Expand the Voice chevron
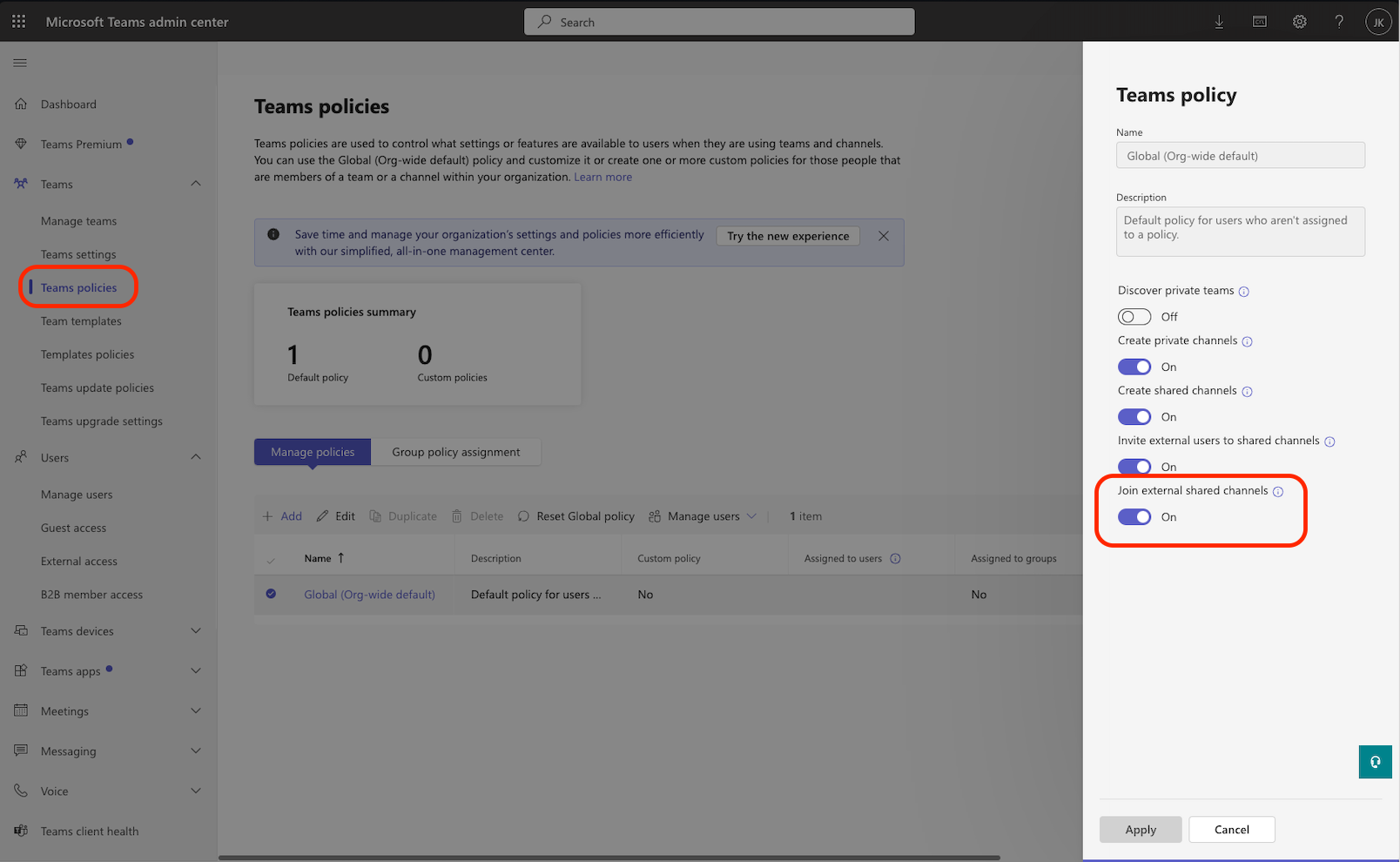The height and width of the screenshot is (862, 1400). click(x=196, y=791)
